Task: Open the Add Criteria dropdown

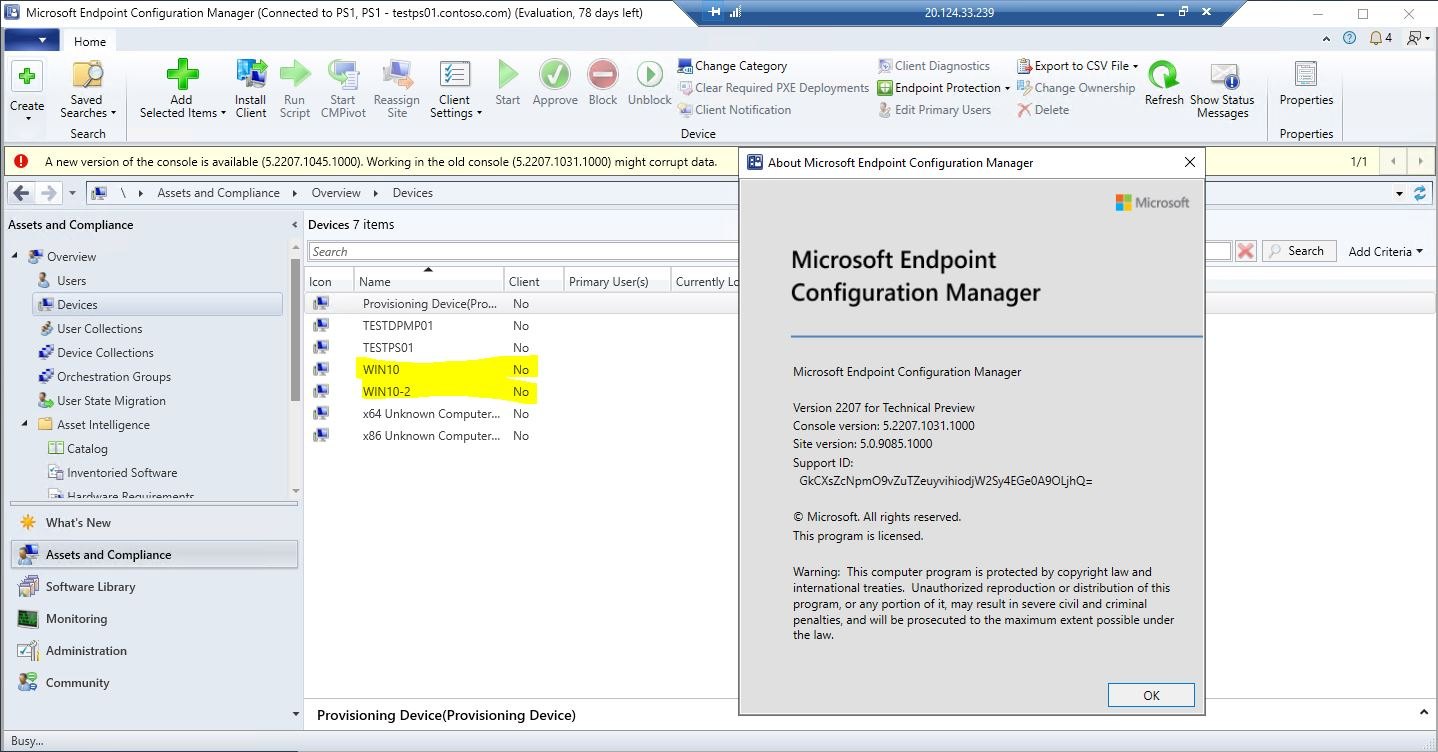Action: click(1384, 252)
